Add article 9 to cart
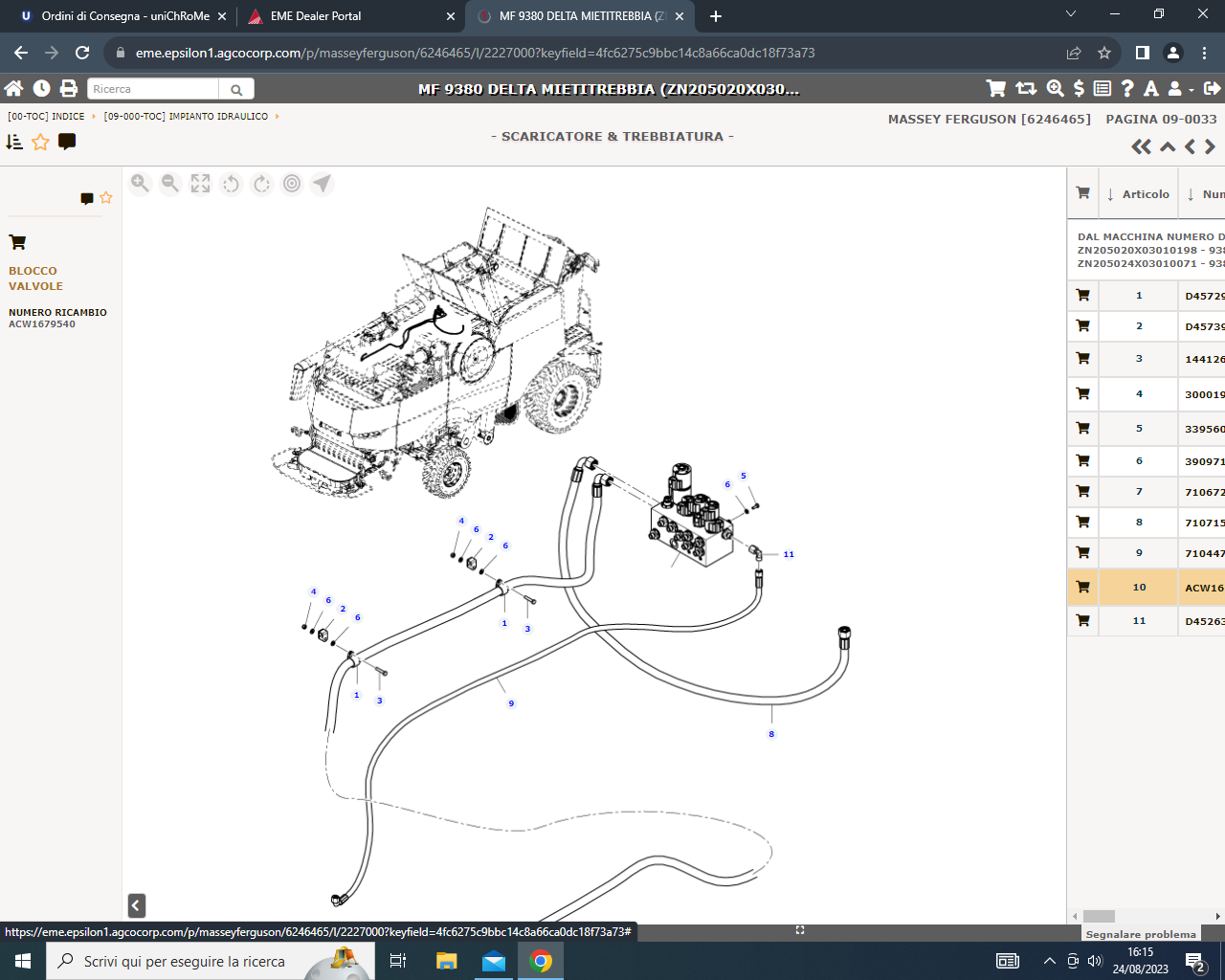 (x=1082, y=552)
